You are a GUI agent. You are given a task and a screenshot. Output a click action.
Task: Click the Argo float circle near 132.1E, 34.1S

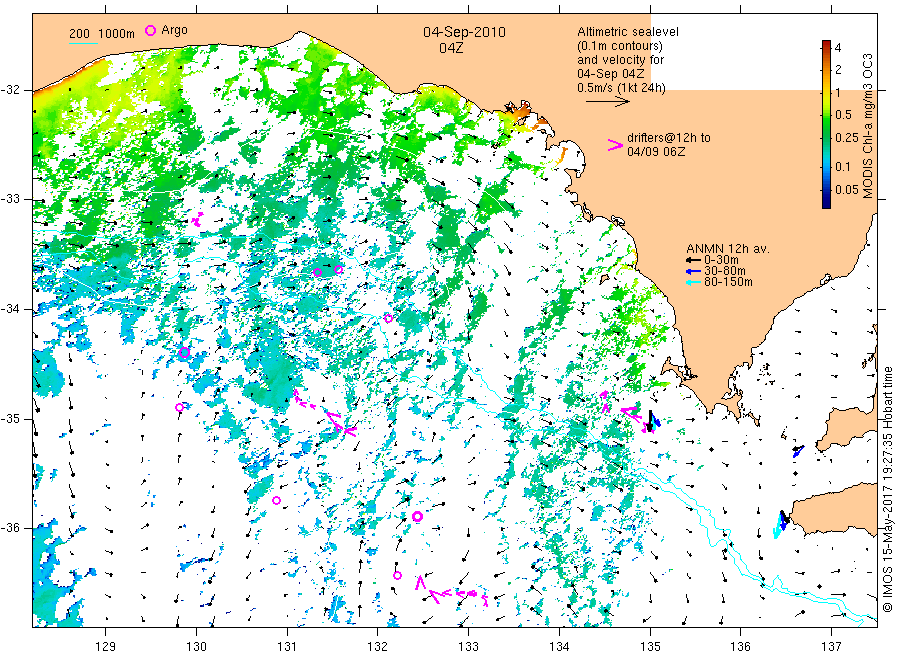(388, 319)
